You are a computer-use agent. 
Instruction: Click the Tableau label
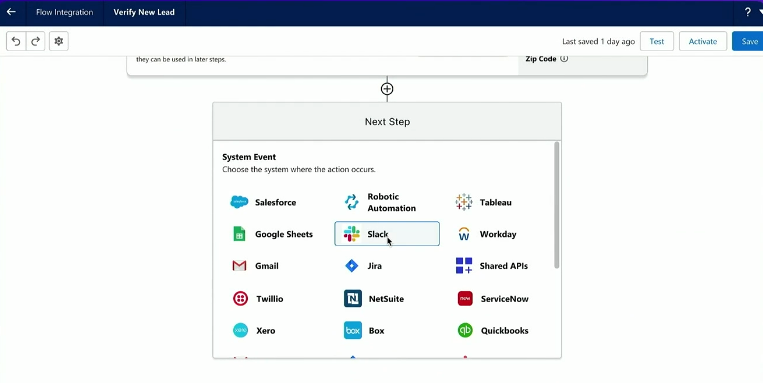pos(495,202)
